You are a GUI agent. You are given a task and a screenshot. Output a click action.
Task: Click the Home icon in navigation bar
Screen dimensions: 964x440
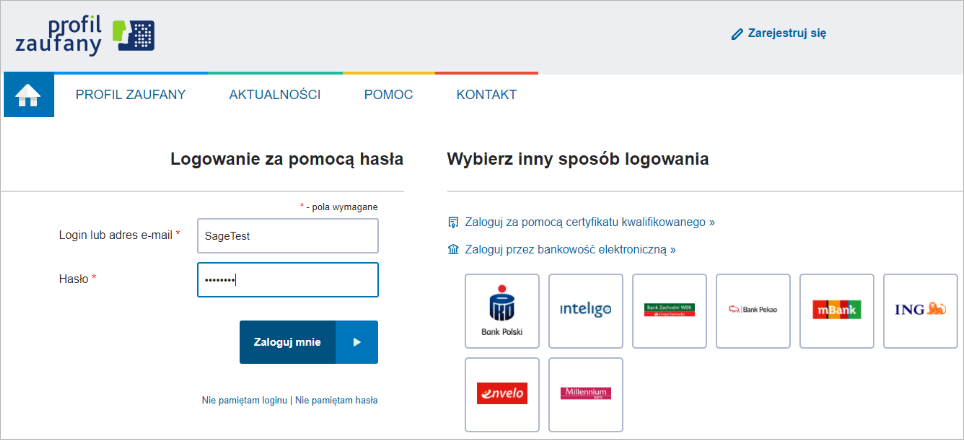28,95
